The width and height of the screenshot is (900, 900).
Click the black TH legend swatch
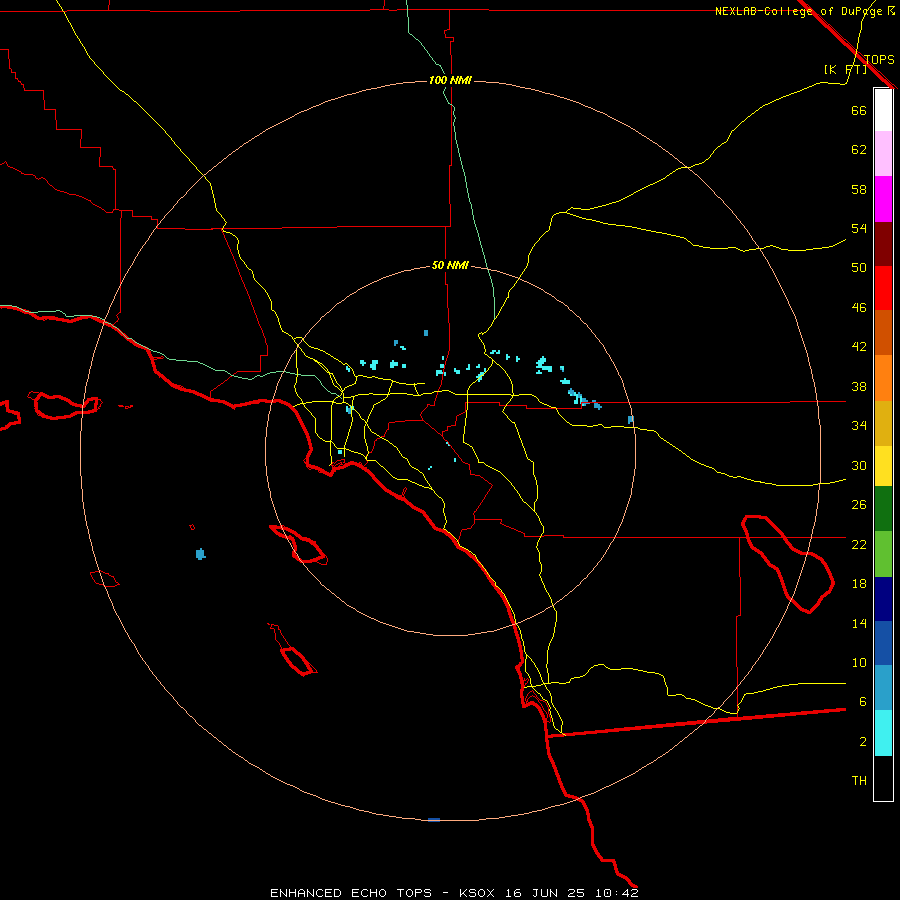click(x=883, y=778)
